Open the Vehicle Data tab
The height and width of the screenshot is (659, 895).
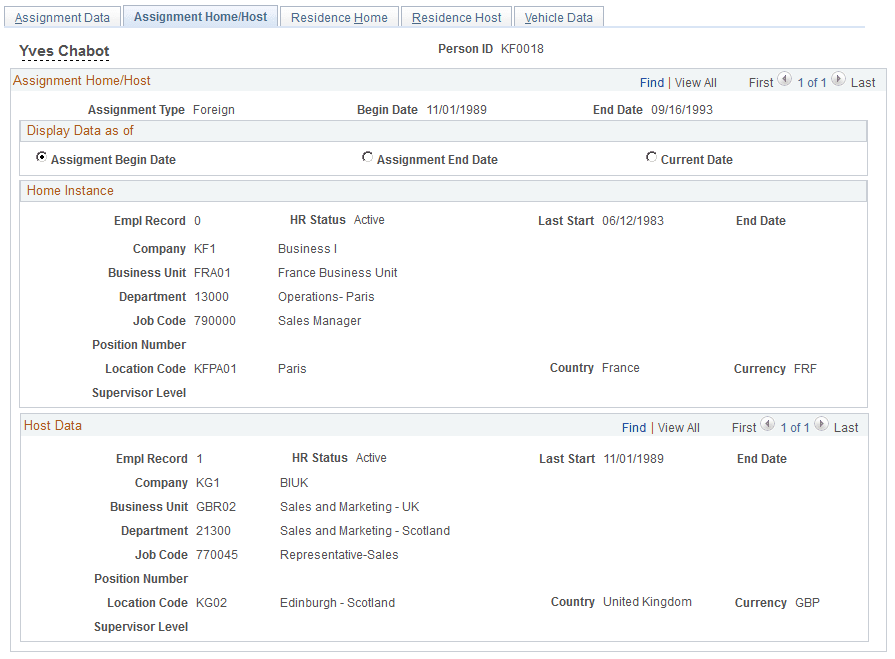tap(558, 16)
